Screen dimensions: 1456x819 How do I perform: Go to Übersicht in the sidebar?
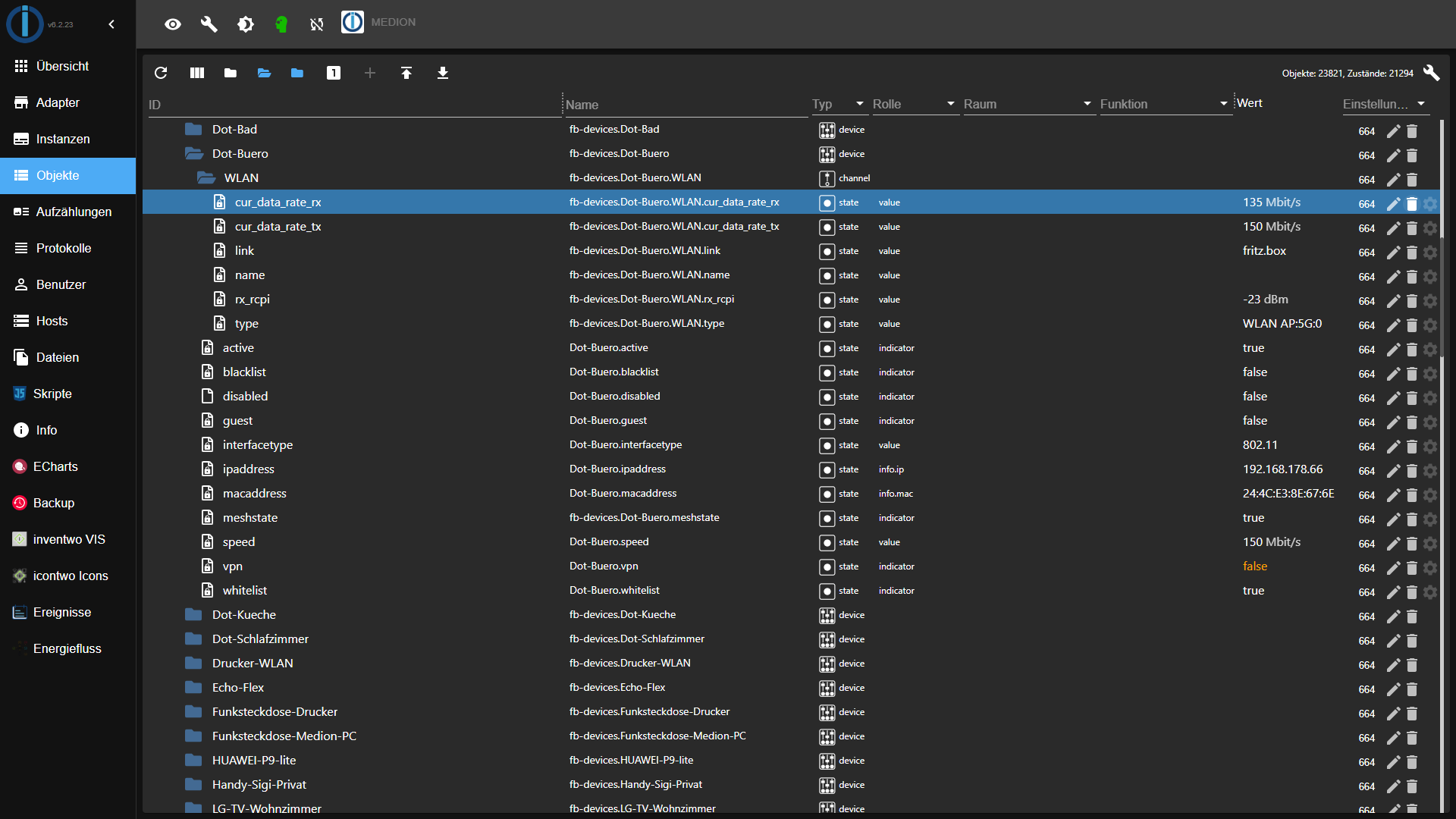[67, 66]
